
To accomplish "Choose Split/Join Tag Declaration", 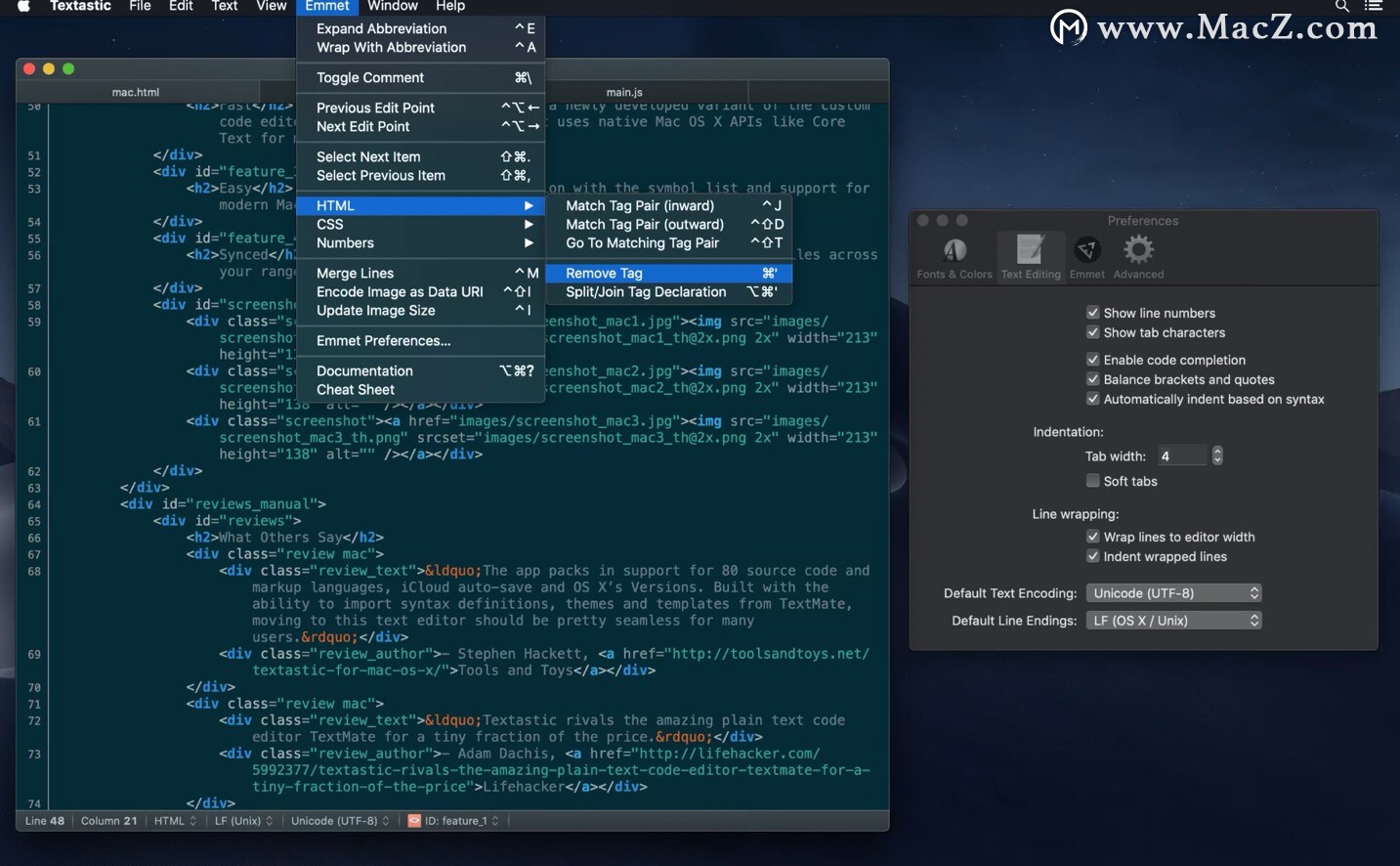I will (x=668, y=292).
